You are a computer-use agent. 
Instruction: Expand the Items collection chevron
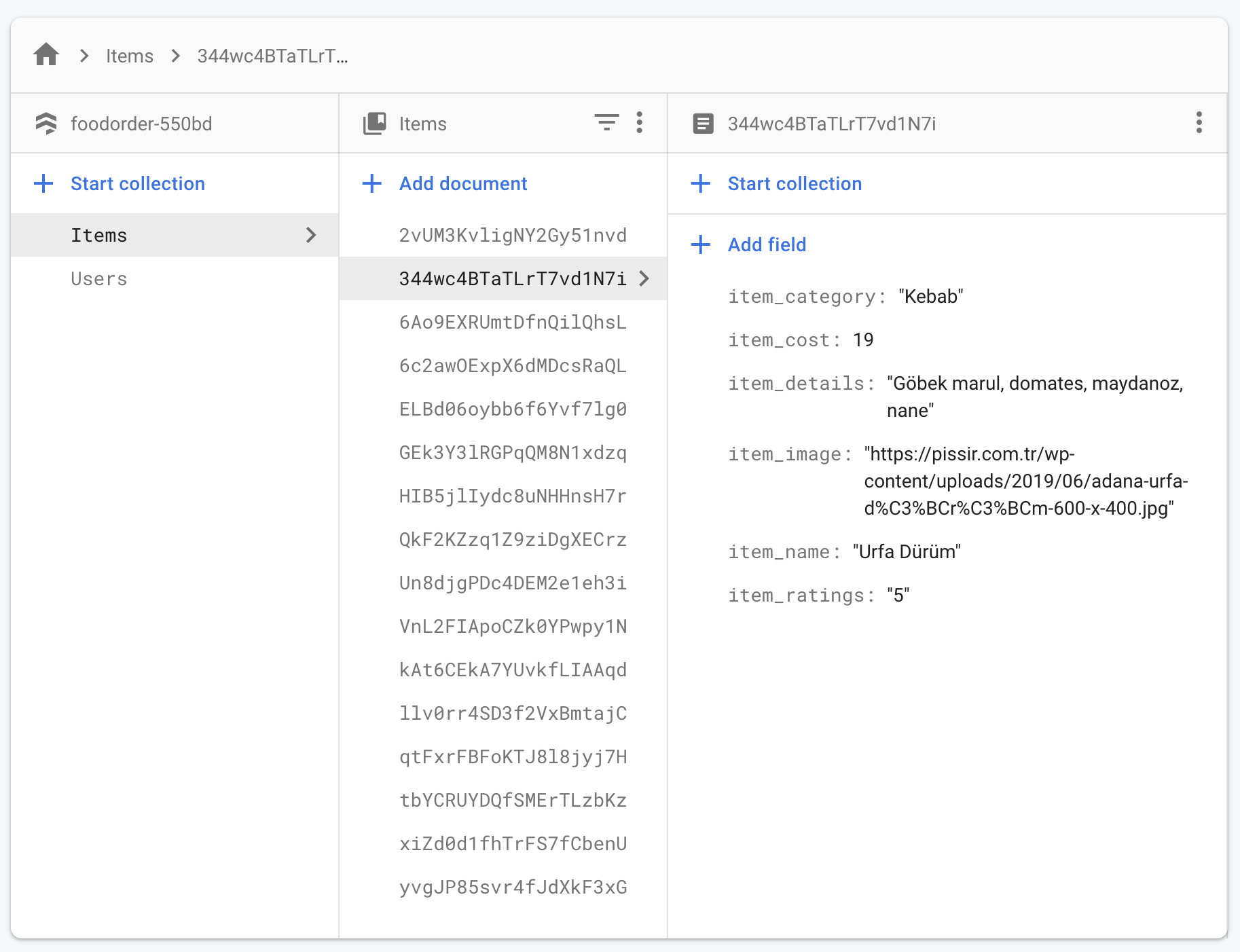tap(311, 235)
